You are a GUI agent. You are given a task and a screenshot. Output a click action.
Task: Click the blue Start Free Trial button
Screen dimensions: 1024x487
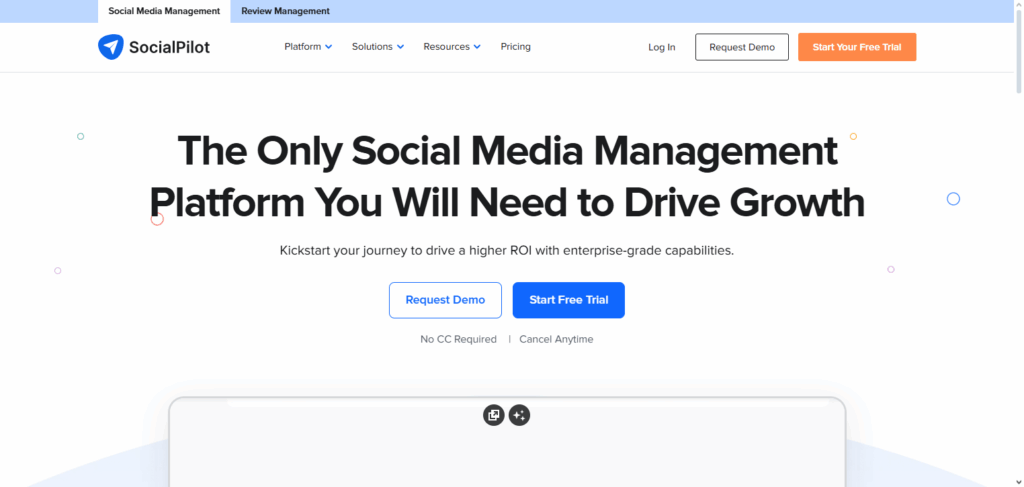569,300
